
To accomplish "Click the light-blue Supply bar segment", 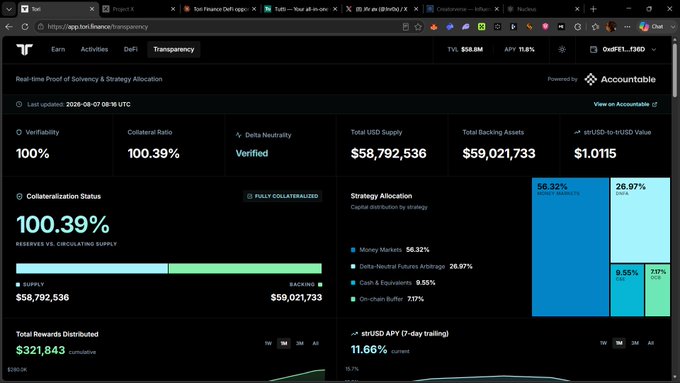I will tap(92, 268).
